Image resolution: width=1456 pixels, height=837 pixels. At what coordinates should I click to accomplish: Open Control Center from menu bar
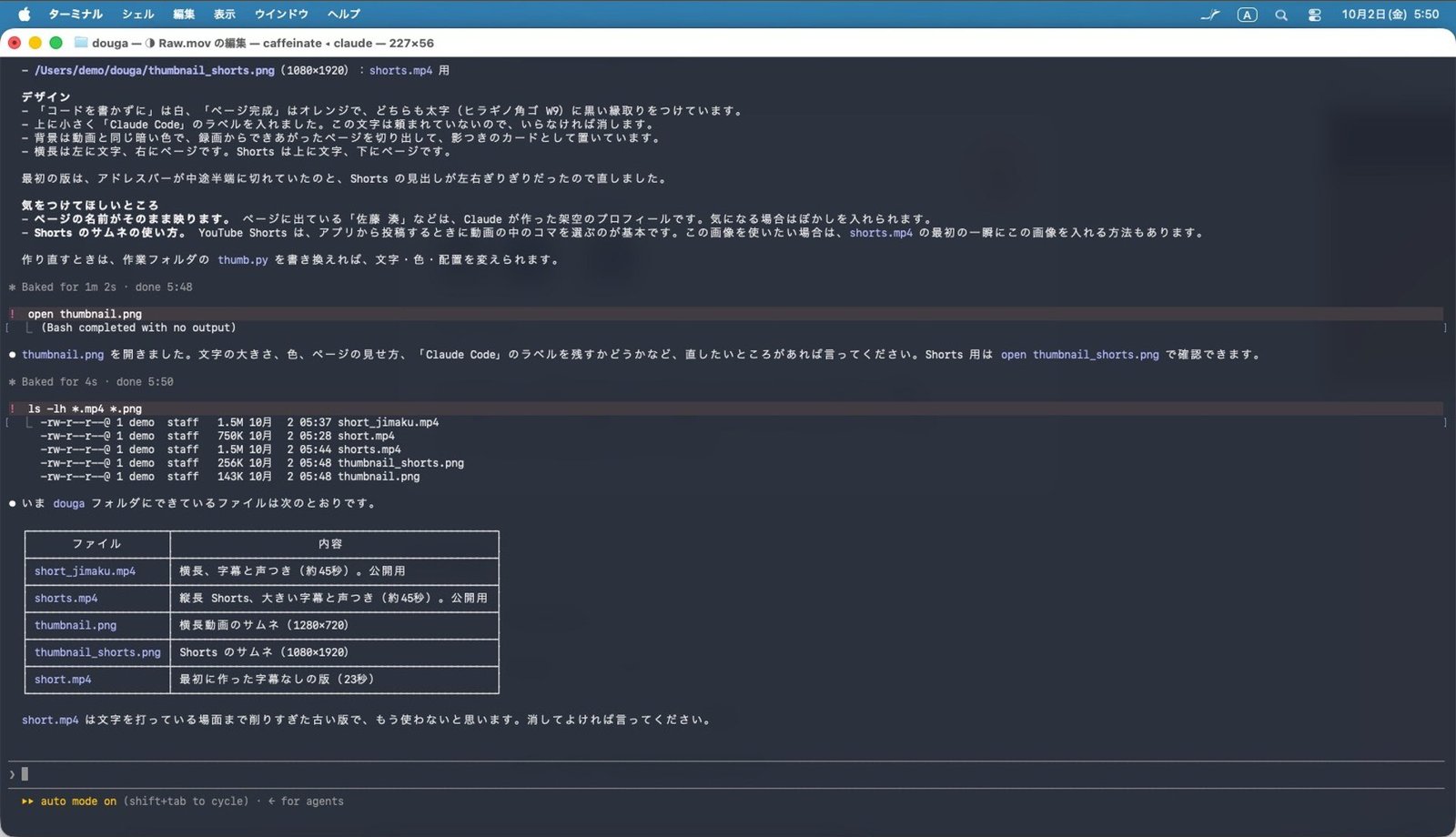pos(1314,15)
